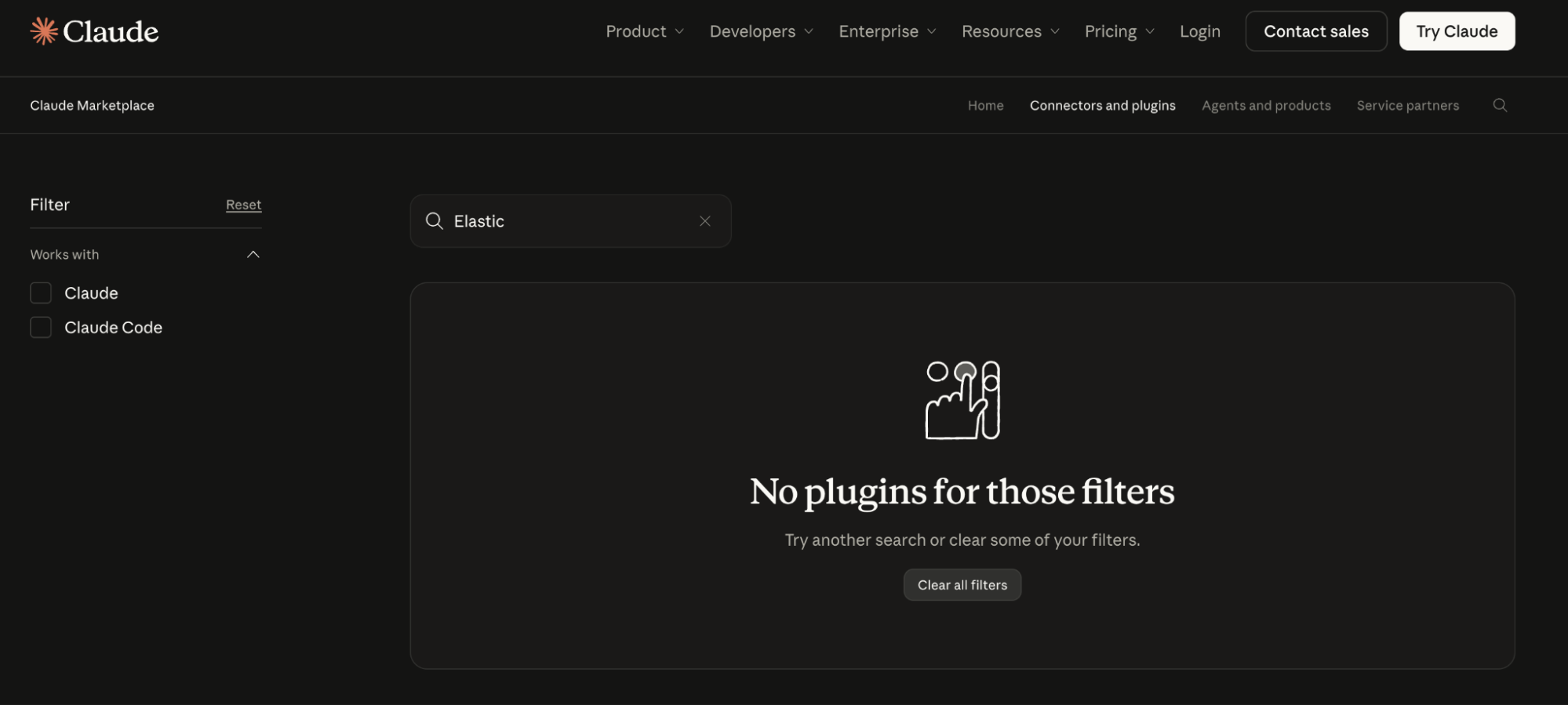The width and height of the screenshot is (1568, 705).
Task: Enable the Claude checkbox filter
Action: click(41, 293)
